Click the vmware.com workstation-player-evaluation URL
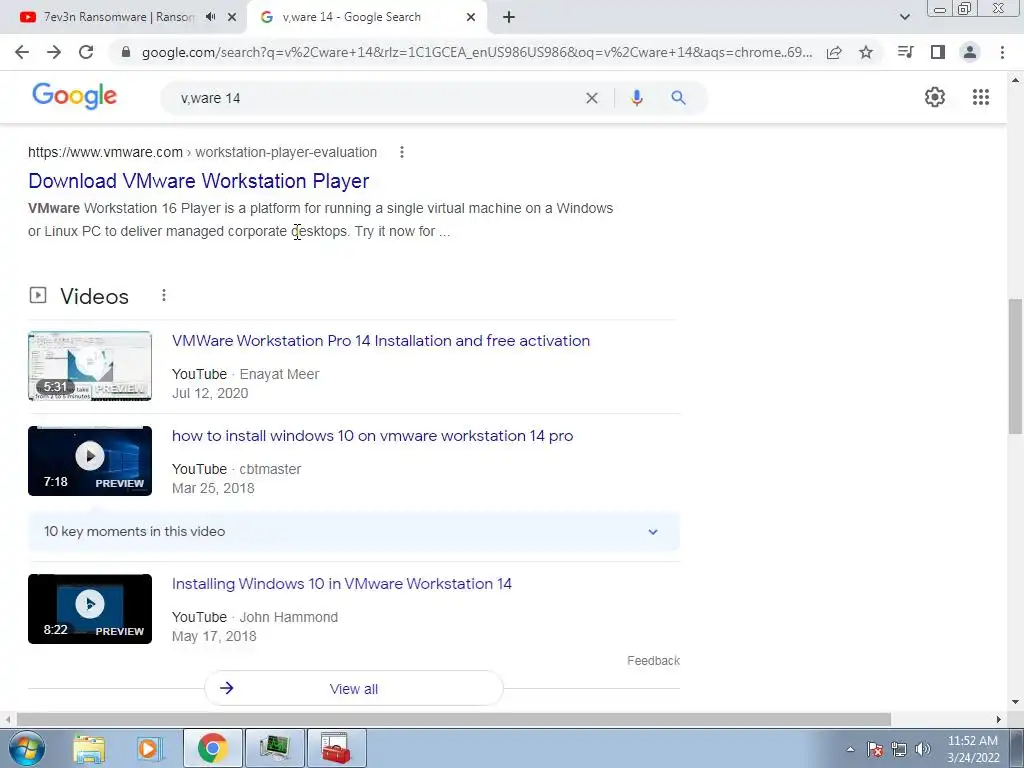The height and width of the screenshot is (768, 1024). (x=202, y=152)
